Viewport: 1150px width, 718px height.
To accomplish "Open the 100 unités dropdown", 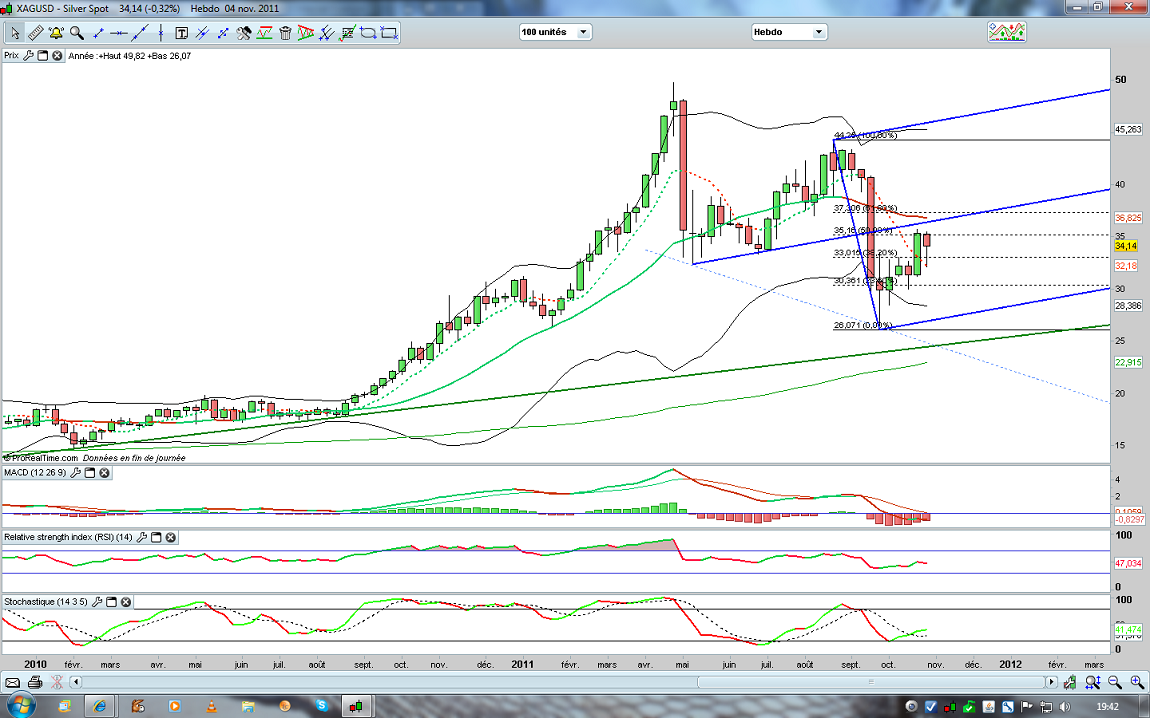I will [x=554, y=32].
